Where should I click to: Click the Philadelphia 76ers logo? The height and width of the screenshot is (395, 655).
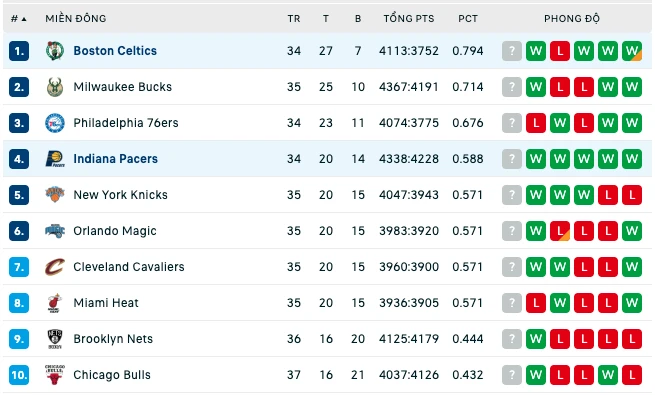(x=55, y=123)
